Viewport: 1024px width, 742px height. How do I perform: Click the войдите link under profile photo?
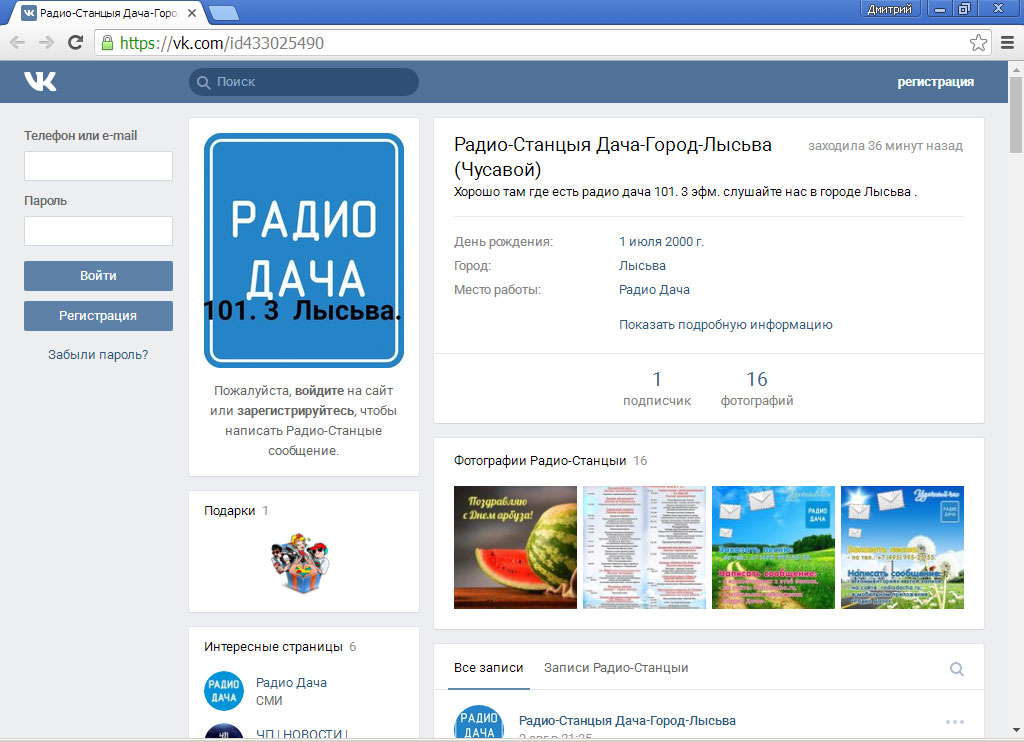tap(319, 391)
